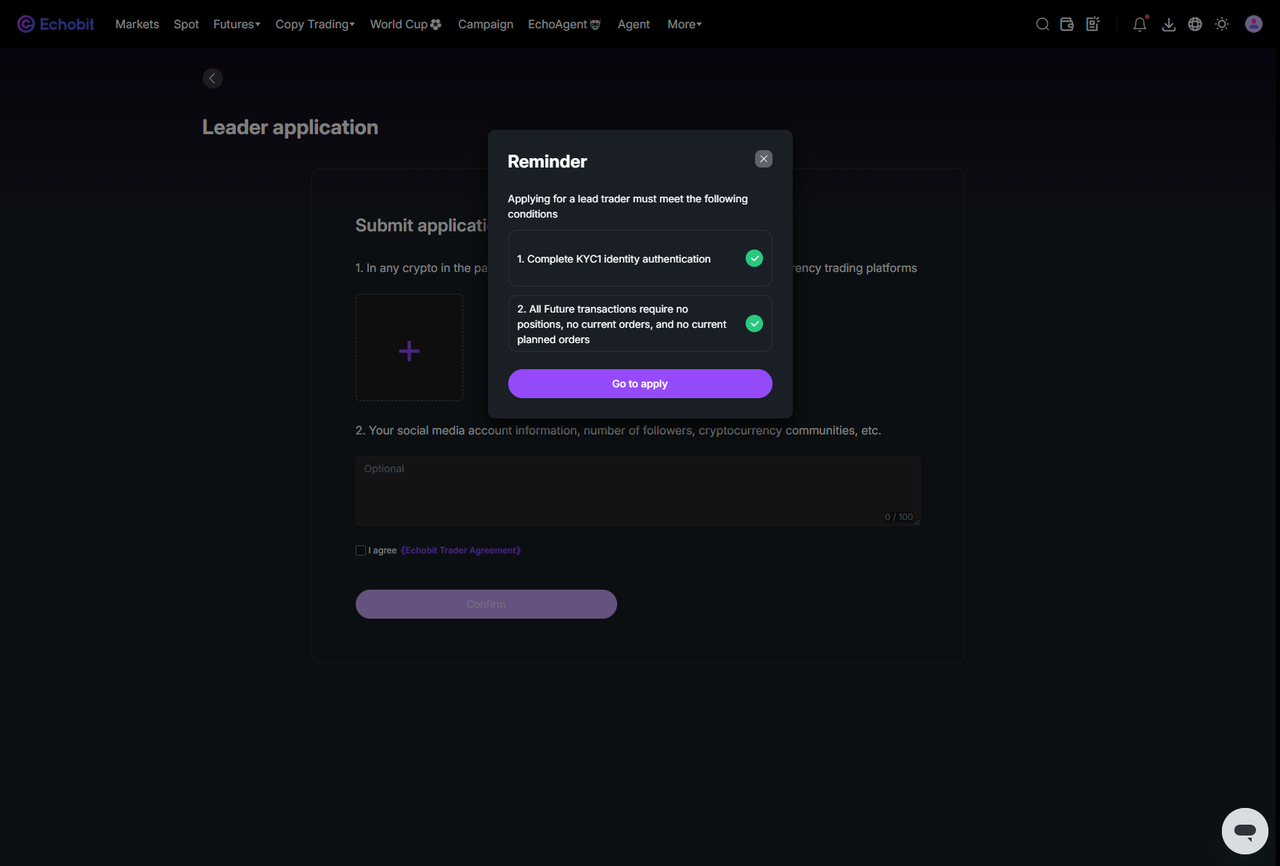This screenshot has height=866, width=1280.
Task: Click the green check beside KYC1 condition
Action: (x=754, y=259)
